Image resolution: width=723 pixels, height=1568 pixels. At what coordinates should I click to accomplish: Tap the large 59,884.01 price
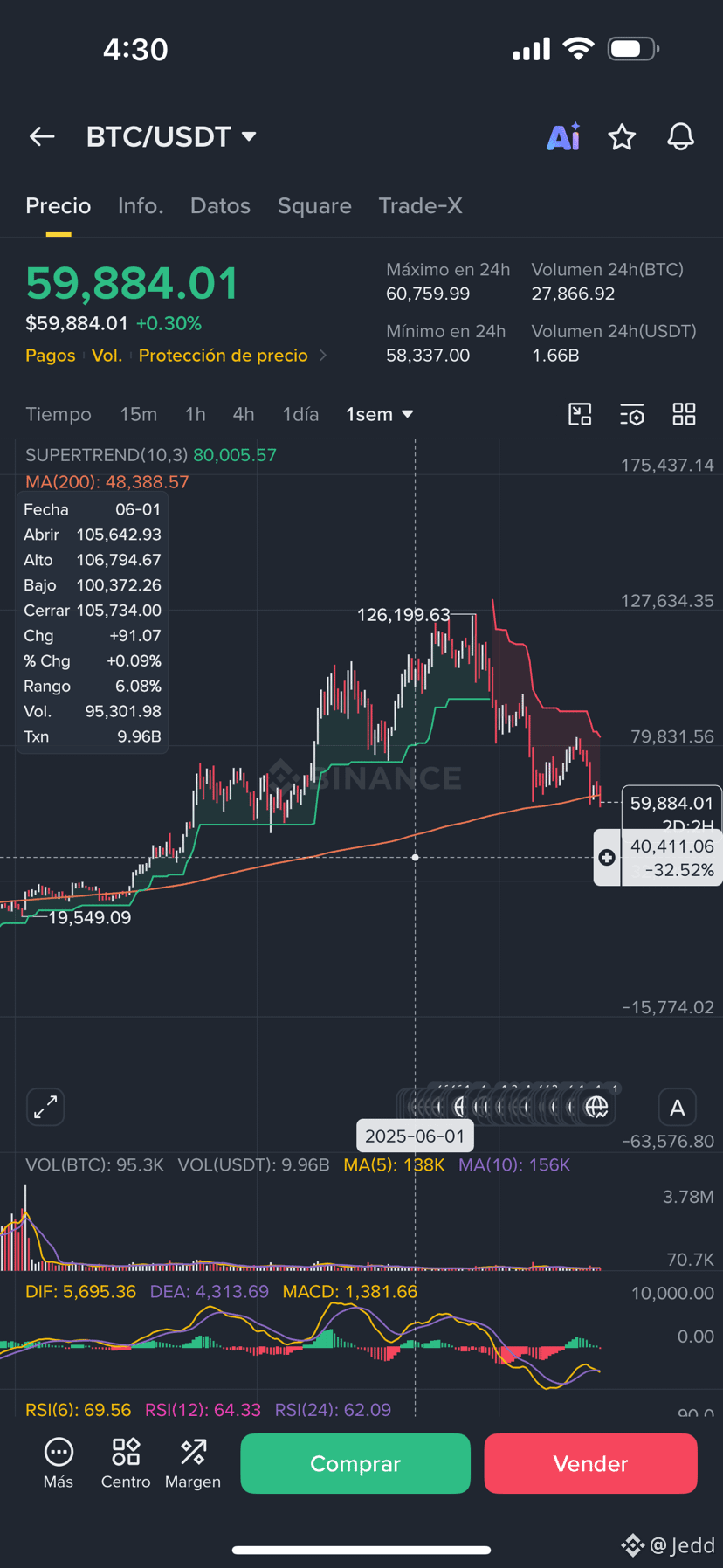pyautogui.click(x=132, y=284)
